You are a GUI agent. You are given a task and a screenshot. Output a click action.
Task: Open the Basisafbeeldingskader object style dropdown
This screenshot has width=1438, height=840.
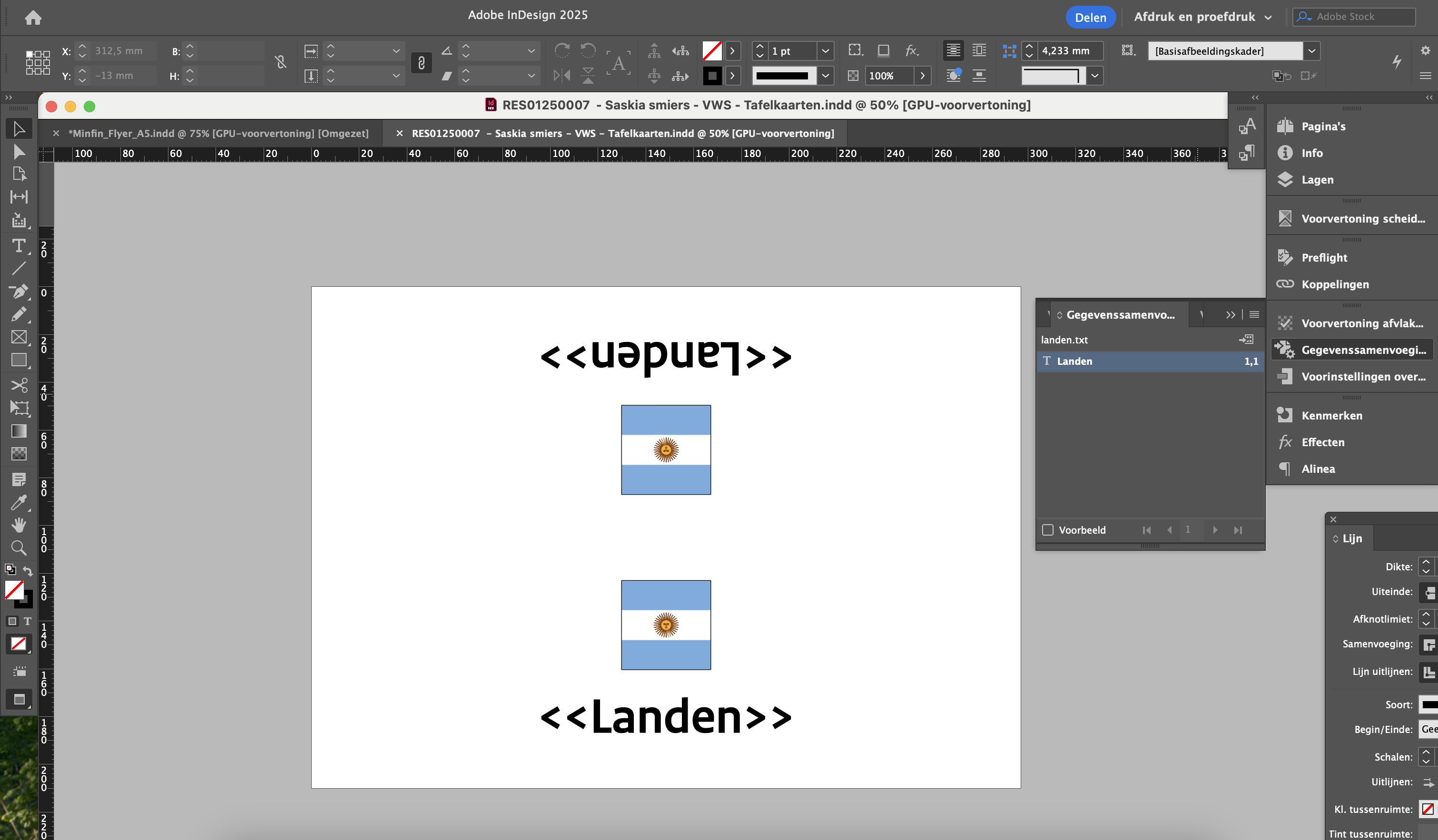[1312, 51]
